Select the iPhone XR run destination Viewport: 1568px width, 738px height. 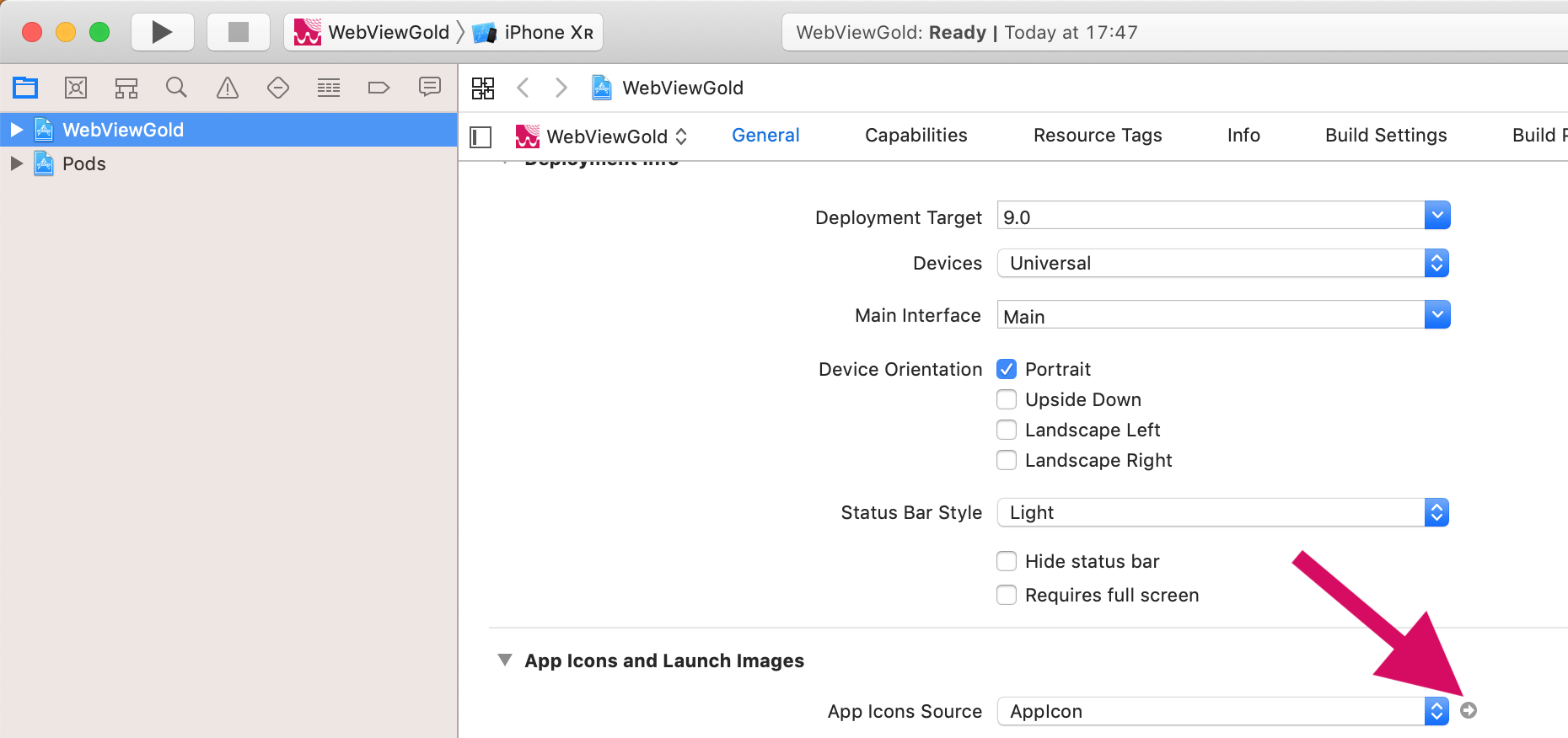tap(538, 32)
